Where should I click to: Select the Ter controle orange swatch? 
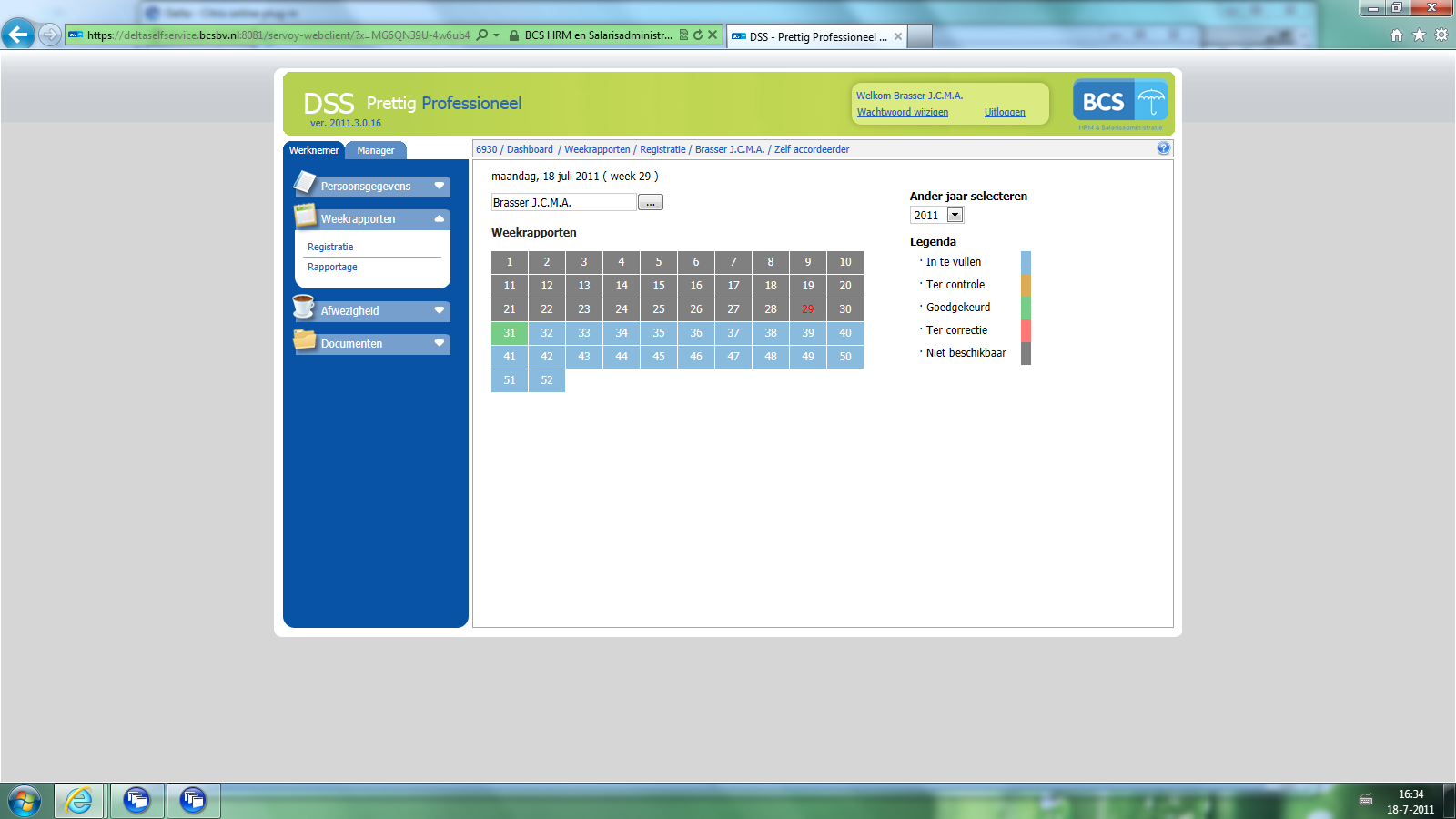(1026, 285)
